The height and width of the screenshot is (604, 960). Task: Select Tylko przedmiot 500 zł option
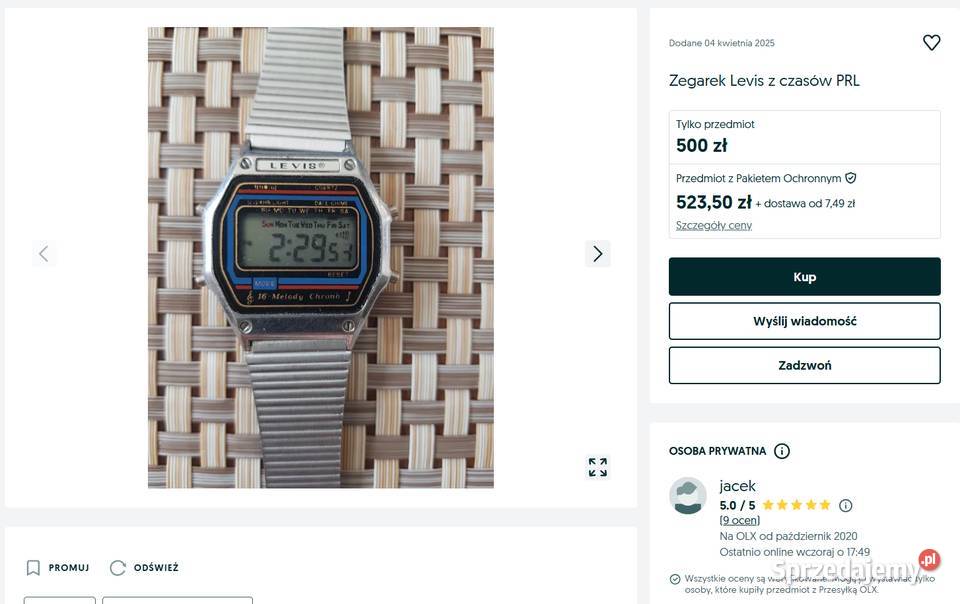[804, 137]
